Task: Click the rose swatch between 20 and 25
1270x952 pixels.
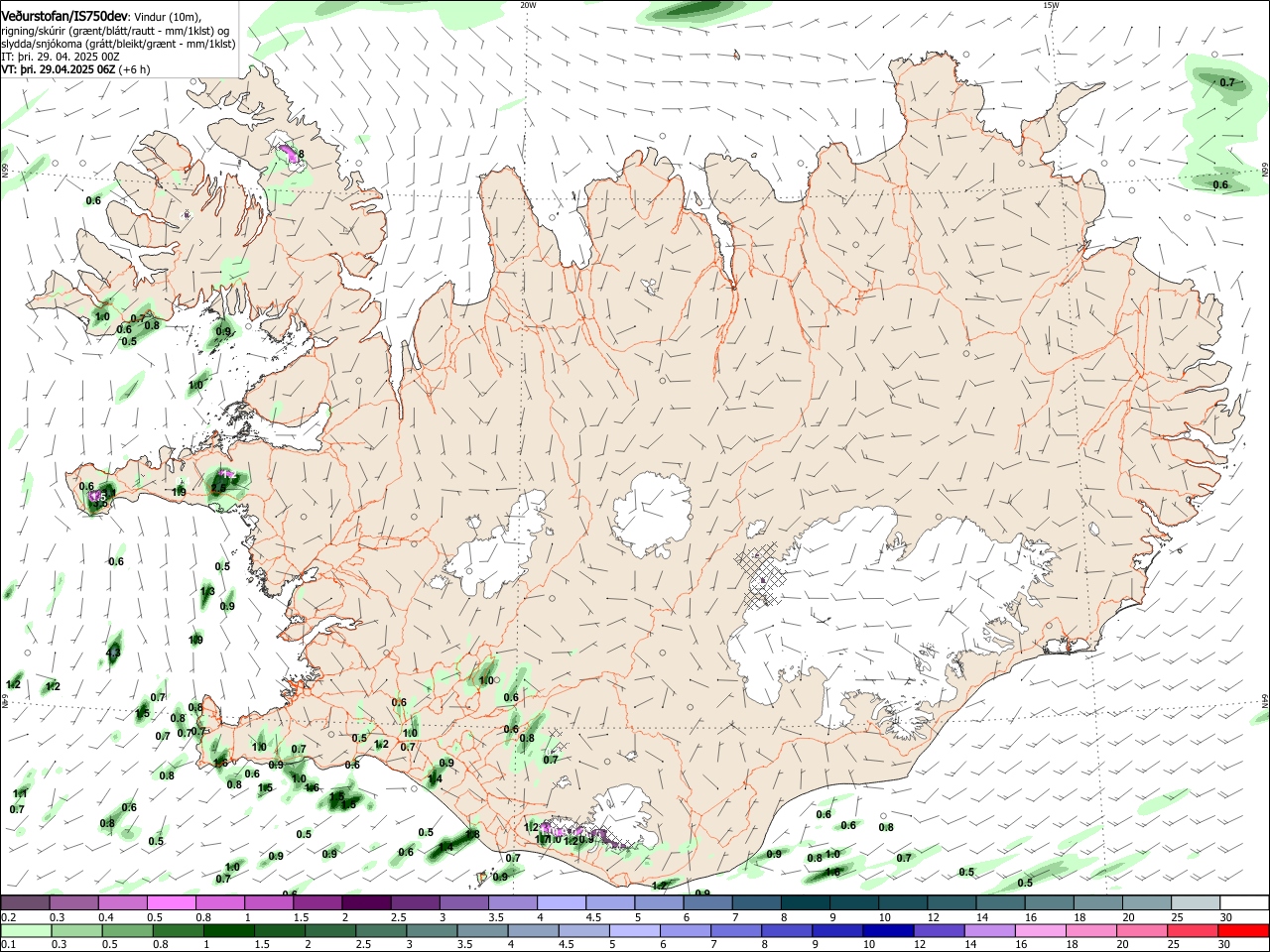Action: (x=1143, y=931)
